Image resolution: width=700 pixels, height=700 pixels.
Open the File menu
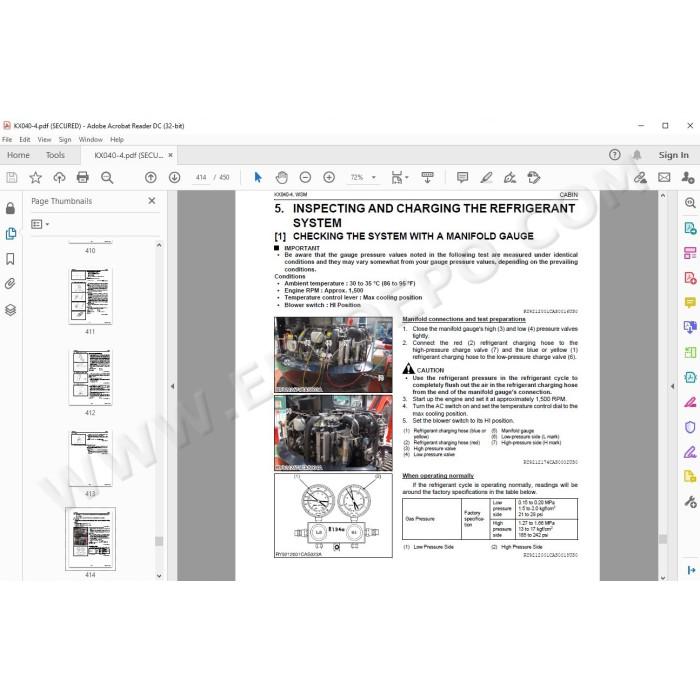tap(7, 139)
